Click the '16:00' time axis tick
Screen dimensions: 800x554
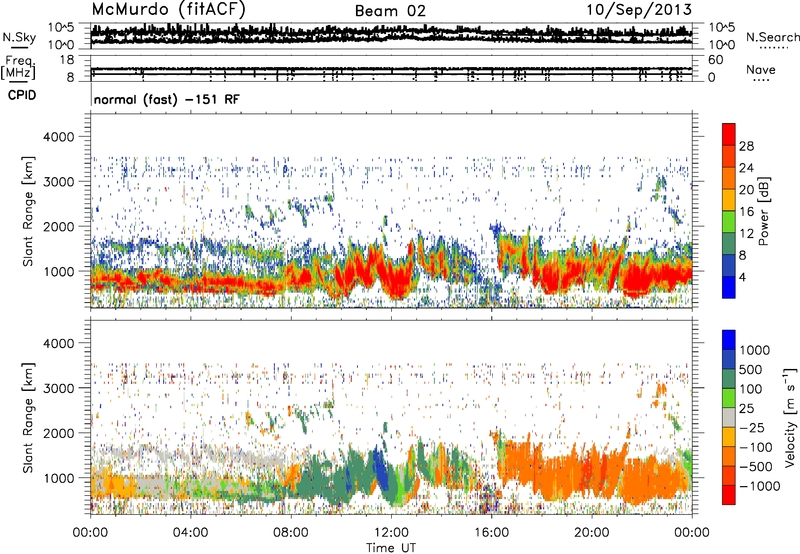tap(491, 533)
